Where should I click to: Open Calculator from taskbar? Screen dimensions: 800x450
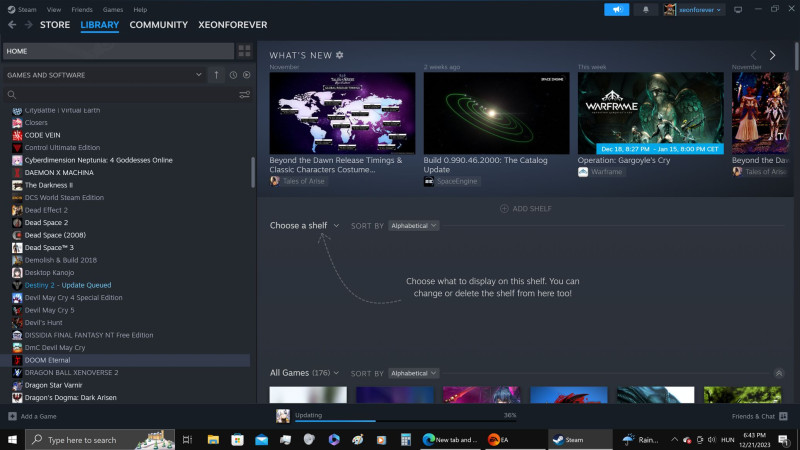click(x=406, y=439)
